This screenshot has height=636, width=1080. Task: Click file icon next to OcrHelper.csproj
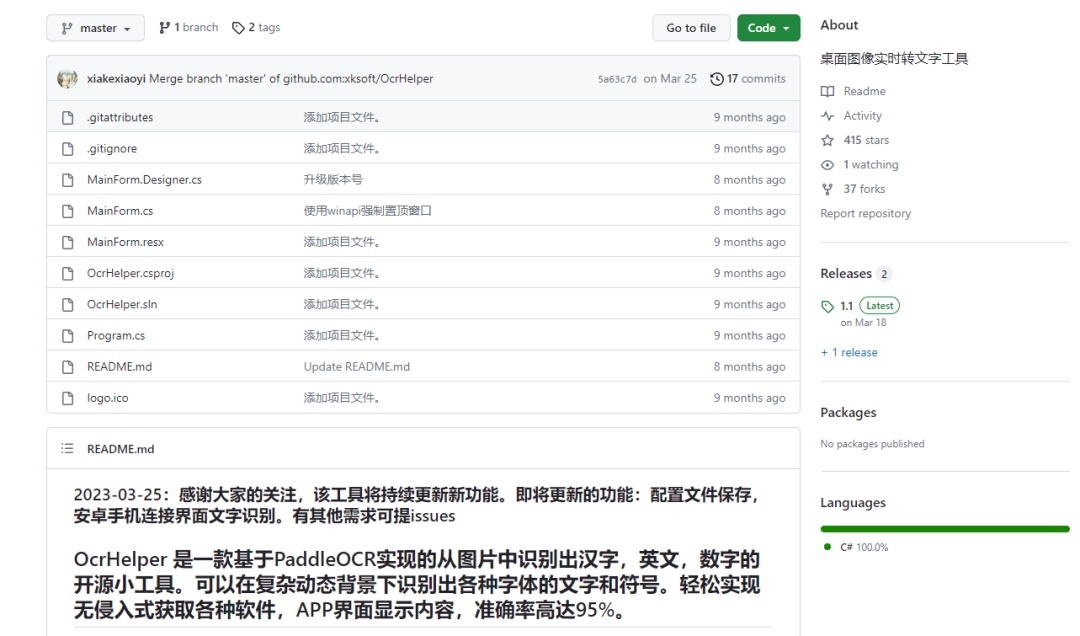pyautogui.click(x=68, y=274)
